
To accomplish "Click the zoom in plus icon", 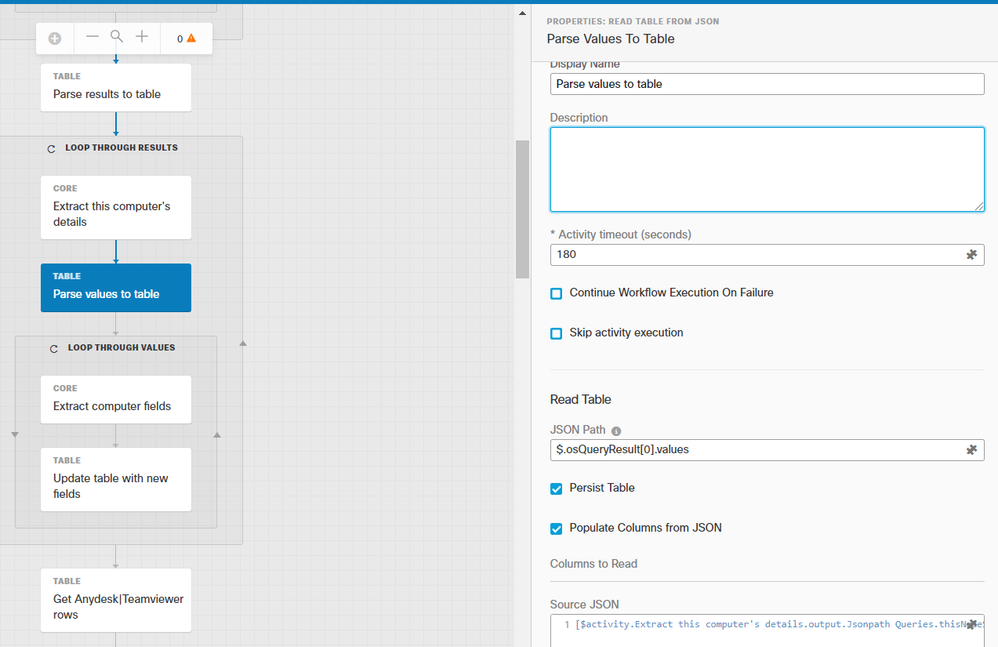I will click(x=141, y=37).
